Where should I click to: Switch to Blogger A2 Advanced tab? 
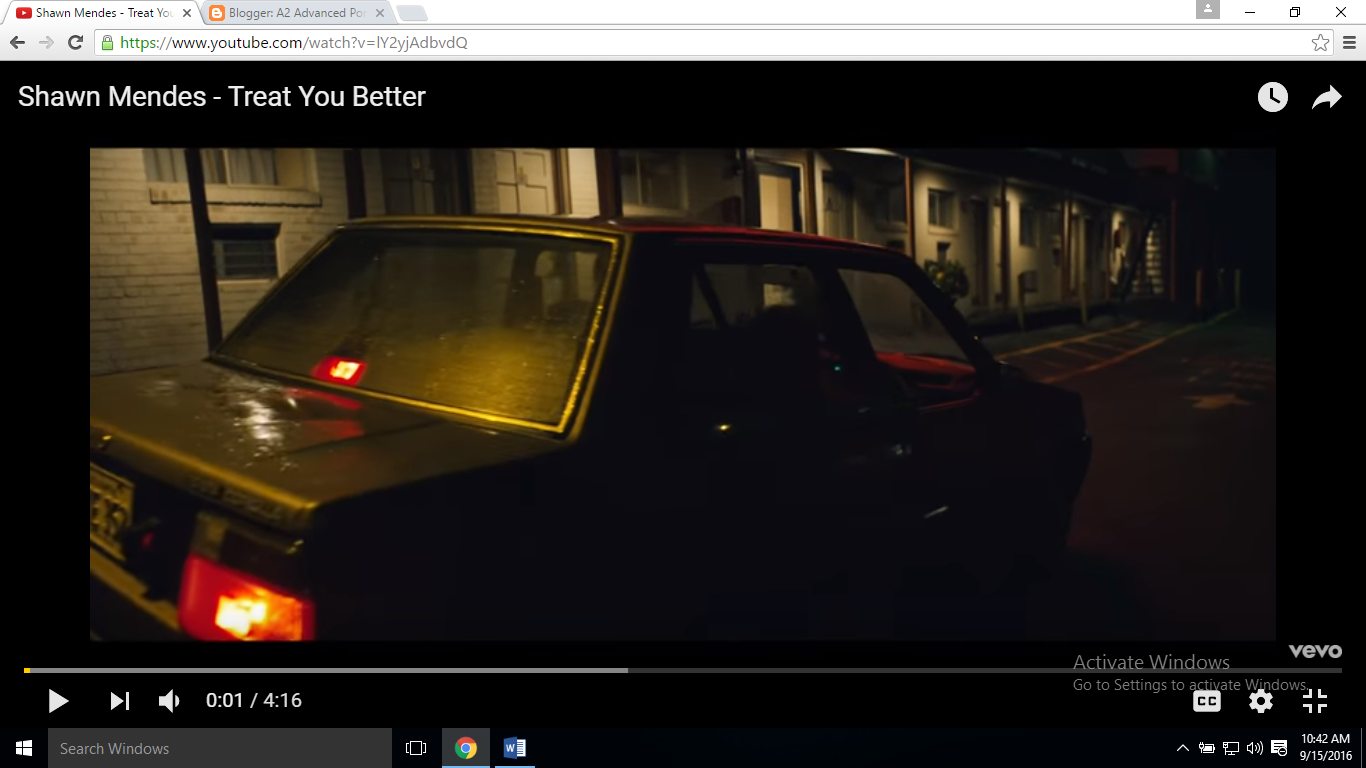click(296, 13)
